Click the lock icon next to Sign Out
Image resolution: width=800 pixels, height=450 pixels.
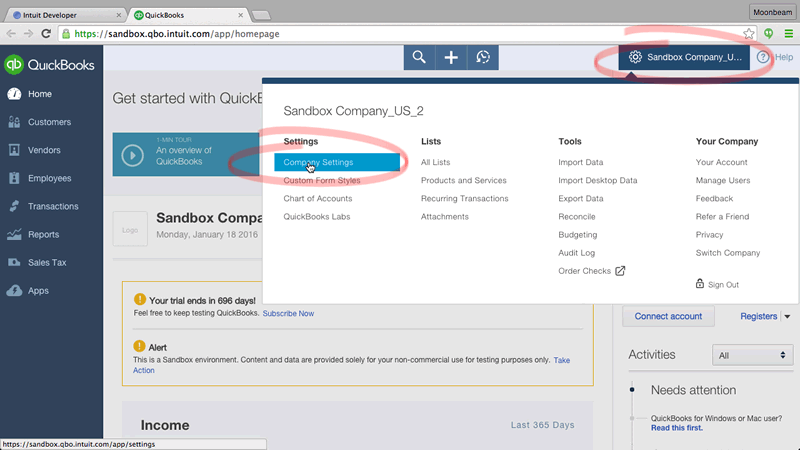[700, 283]
